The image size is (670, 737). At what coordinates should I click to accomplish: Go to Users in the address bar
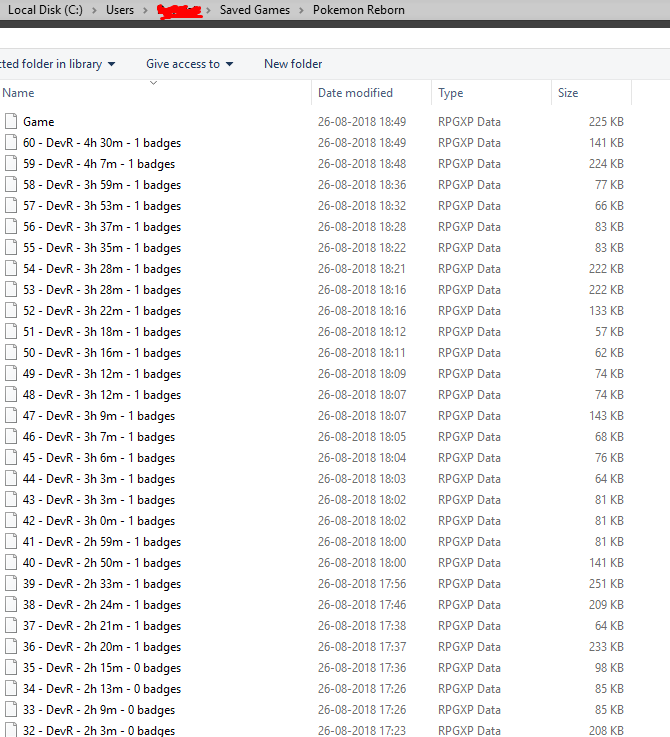point(120,10)
